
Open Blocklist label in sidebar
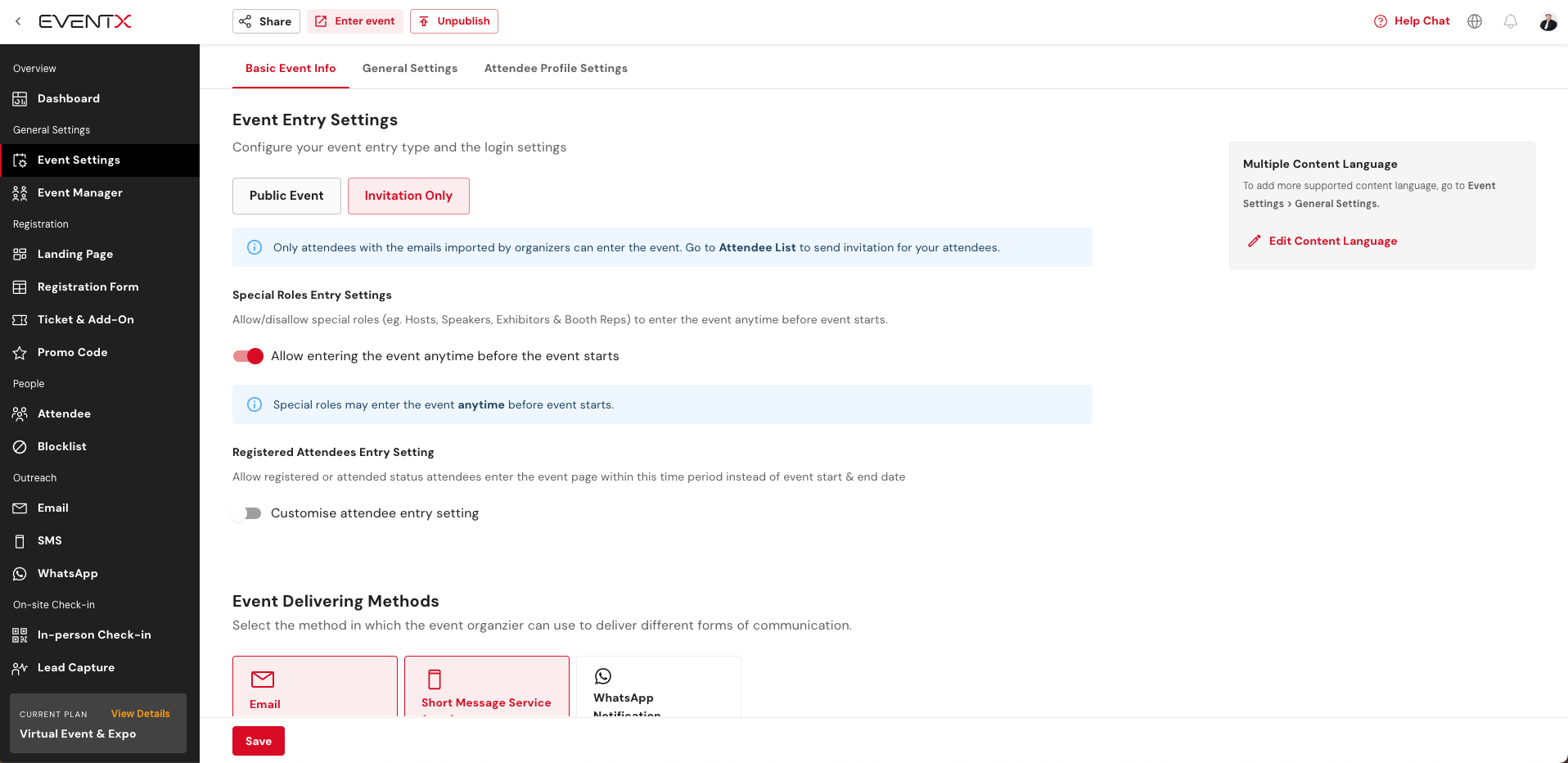click(x=62, y=446)
